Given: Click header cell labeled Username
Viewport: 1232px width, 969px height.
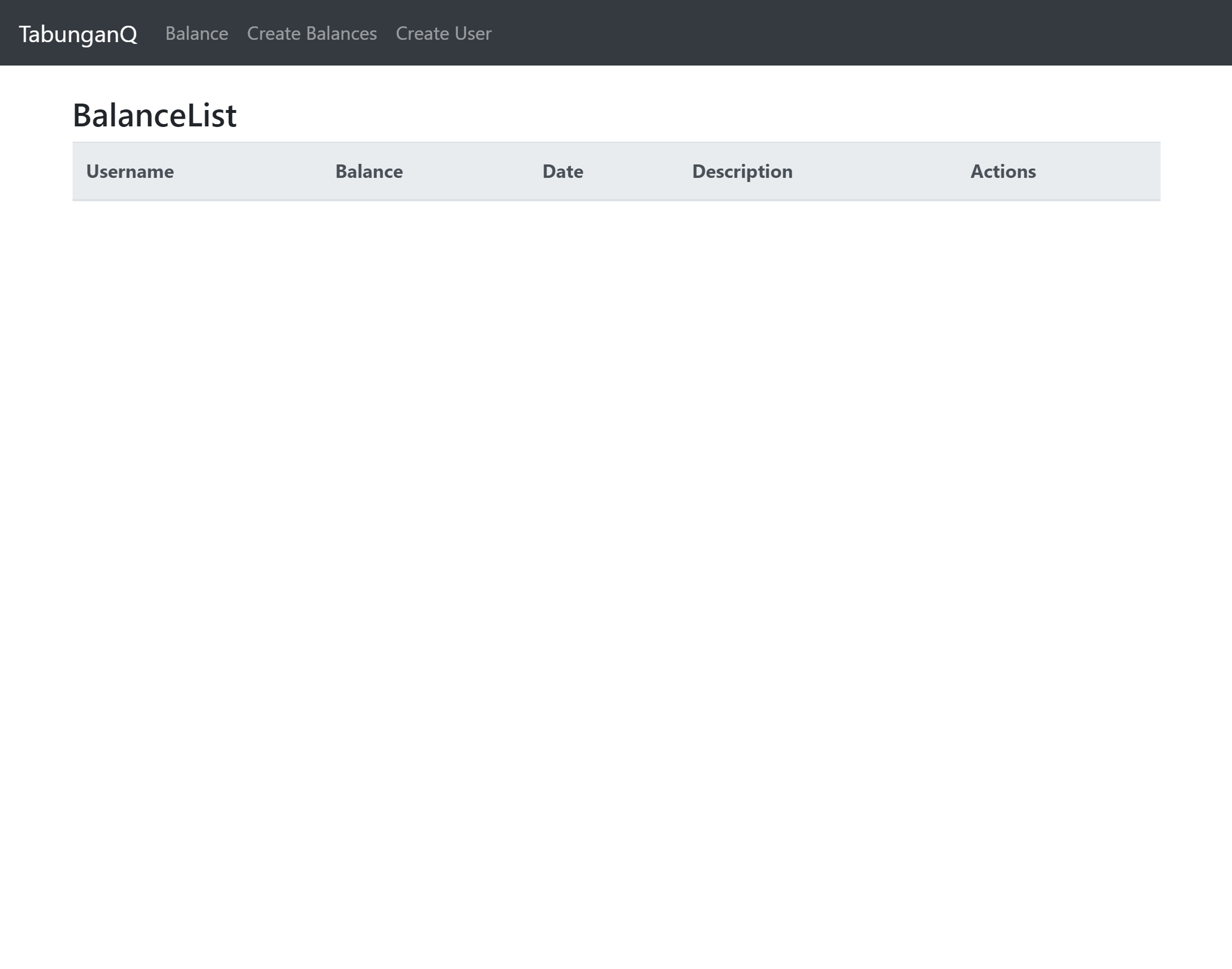Looking at the screenshot, I should tap(130, 171).
